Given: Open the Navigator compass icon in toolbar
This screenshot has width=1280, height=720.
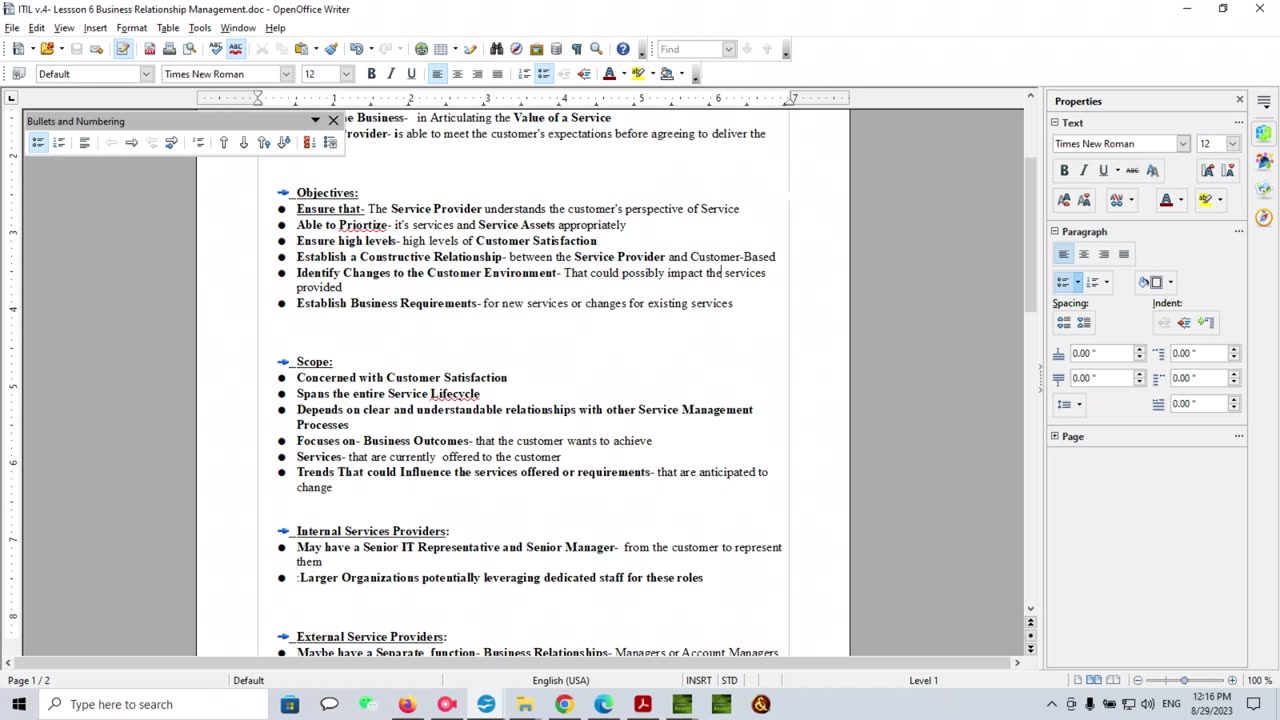Looking at the screenshot, I should tap(516, 48).
